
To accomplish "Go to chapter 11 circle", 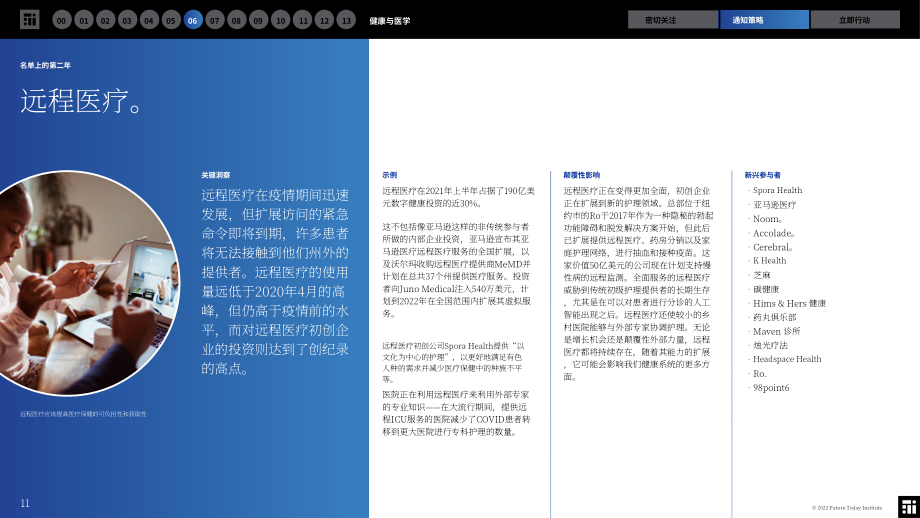I will (303, 20).
